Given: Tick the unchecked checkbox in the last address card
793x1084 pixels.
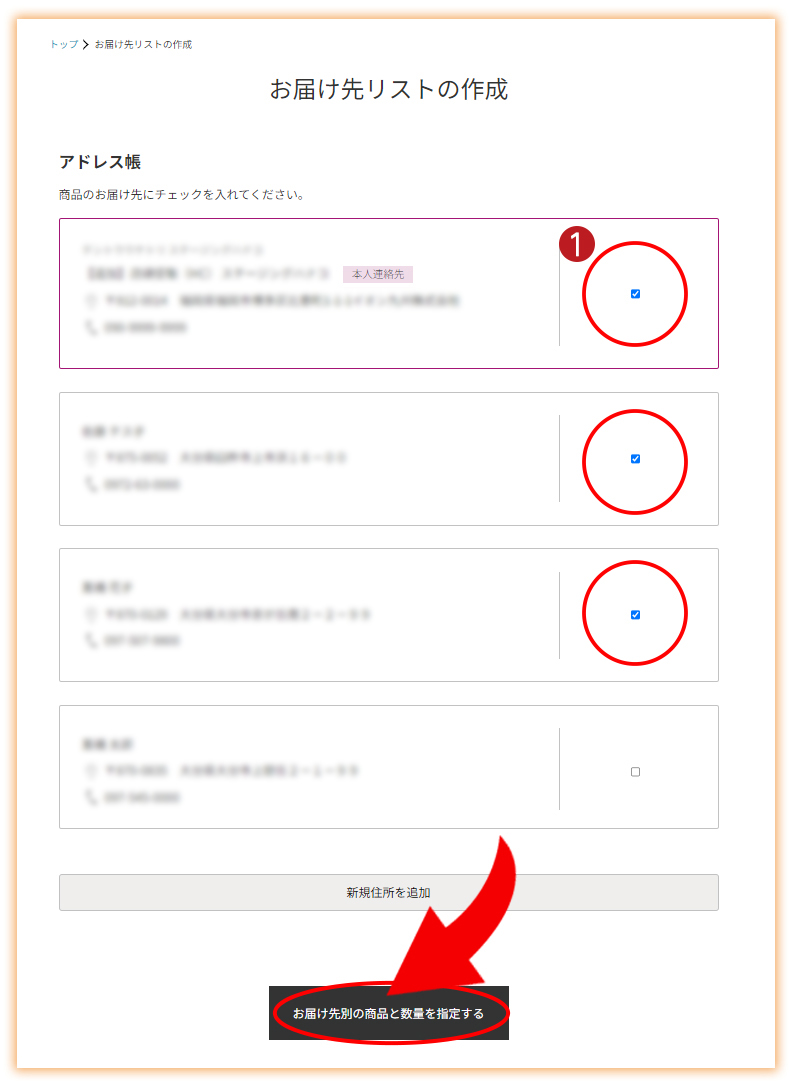Looking at the screenshot, I should click(x=635, y=772).
